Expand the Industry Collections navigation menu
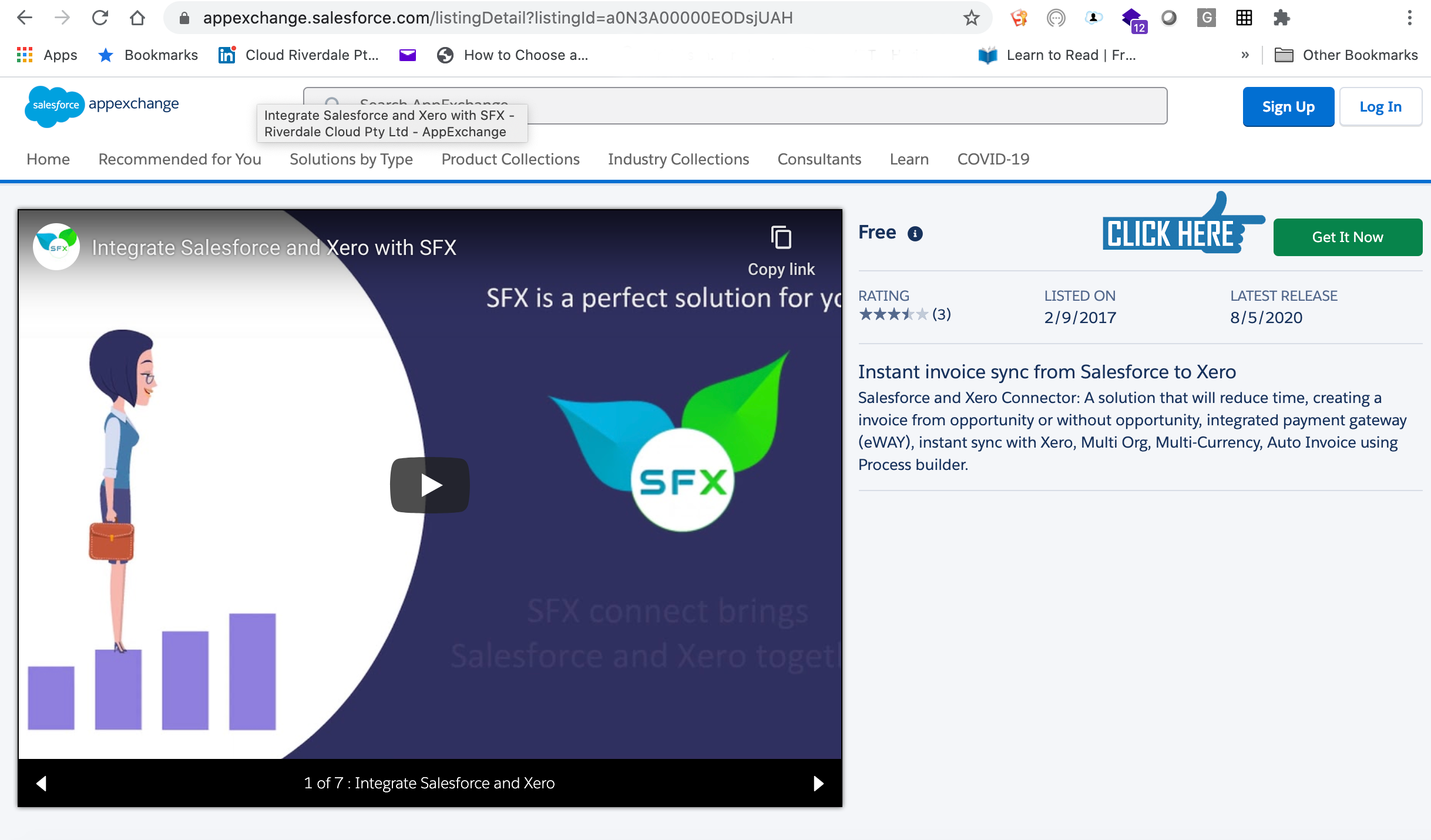Image resolution: width=1431 pixels, height=840 pixels. 679,159
